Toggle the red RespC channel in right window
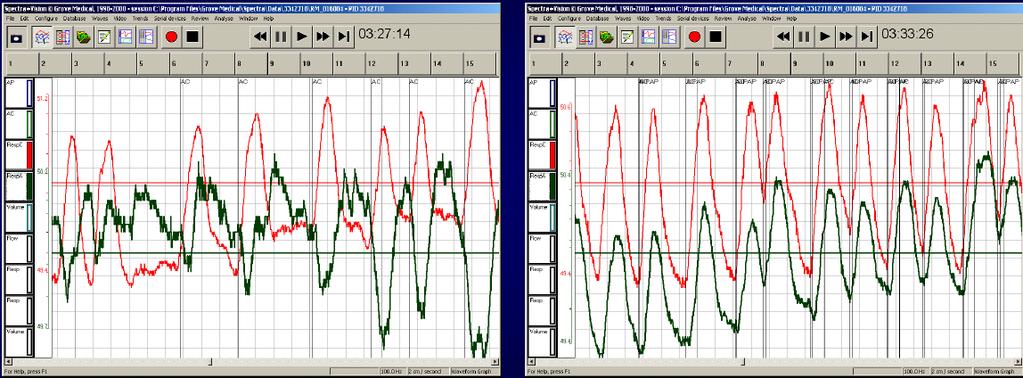The height and width of the screenshot is (378, 1023). 542,155
